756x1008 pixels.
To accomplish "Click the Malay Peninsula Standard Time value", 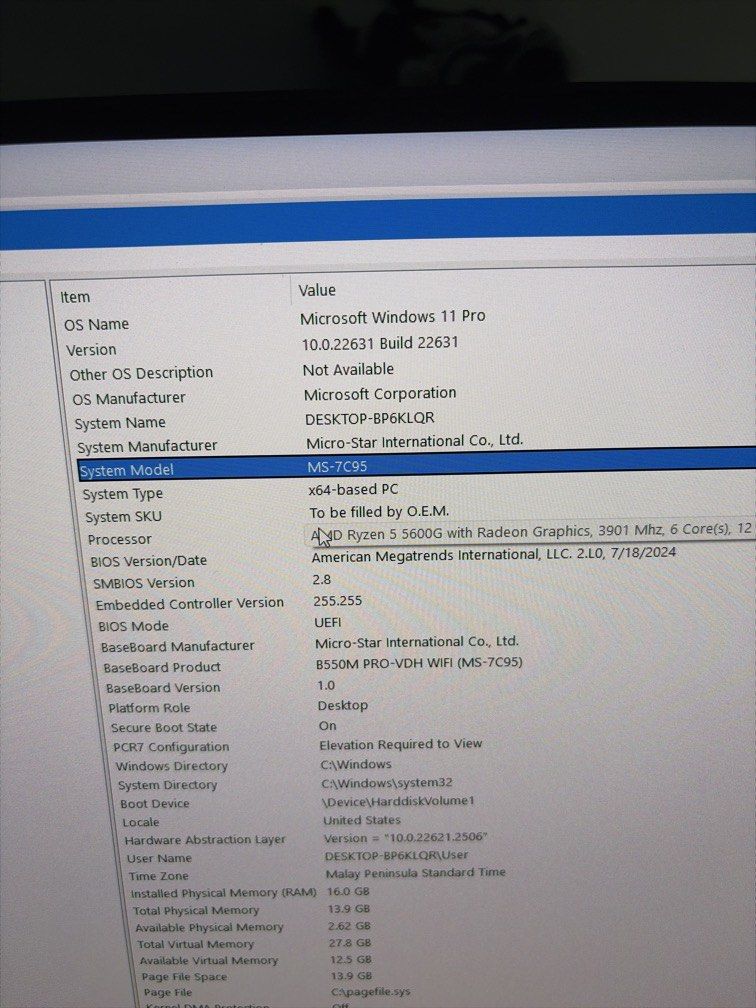I will point(415,873).
